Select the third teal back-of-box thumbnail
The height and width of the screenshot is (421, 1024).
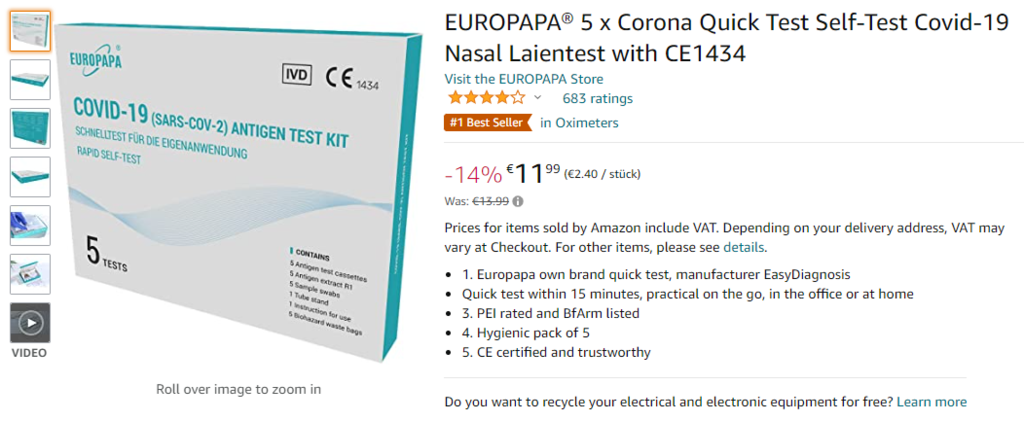coord(30,128)
